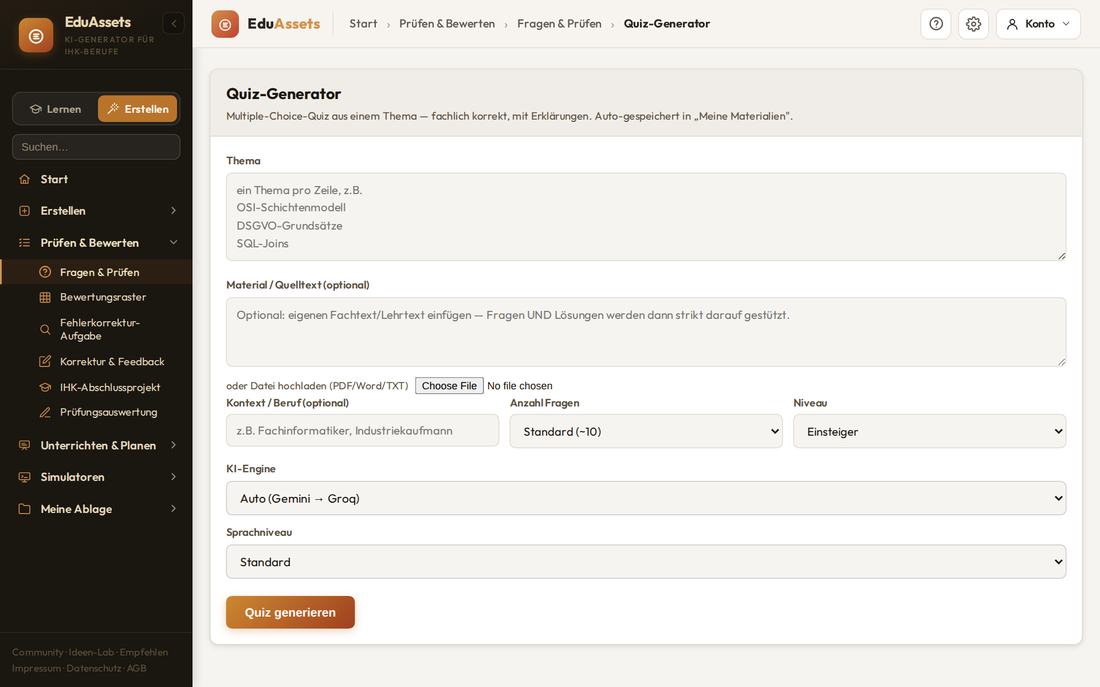Open the Impressum footer link
1100x687 pixels.
coord(36,669)
